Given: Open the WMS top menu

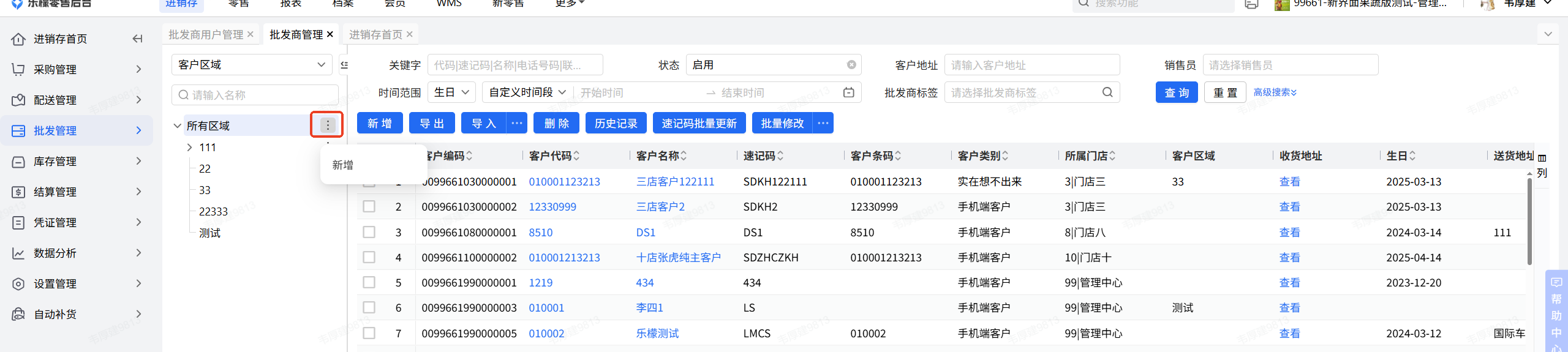Looking at the screenshot, I should (x=448, y=4).
